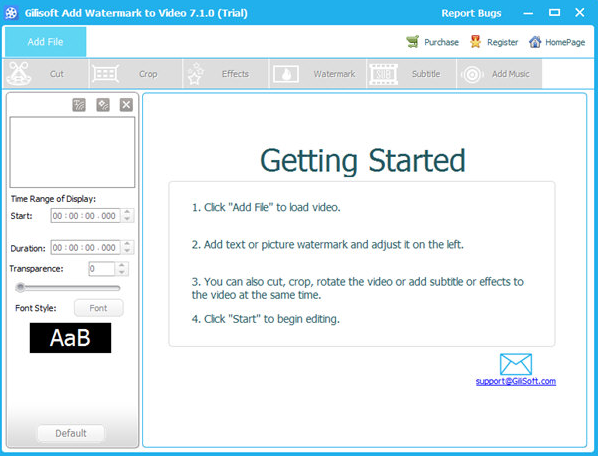This screenshot has height=456, width=598.
Task: Open the Subtitle tab
Action: (412, 74)
